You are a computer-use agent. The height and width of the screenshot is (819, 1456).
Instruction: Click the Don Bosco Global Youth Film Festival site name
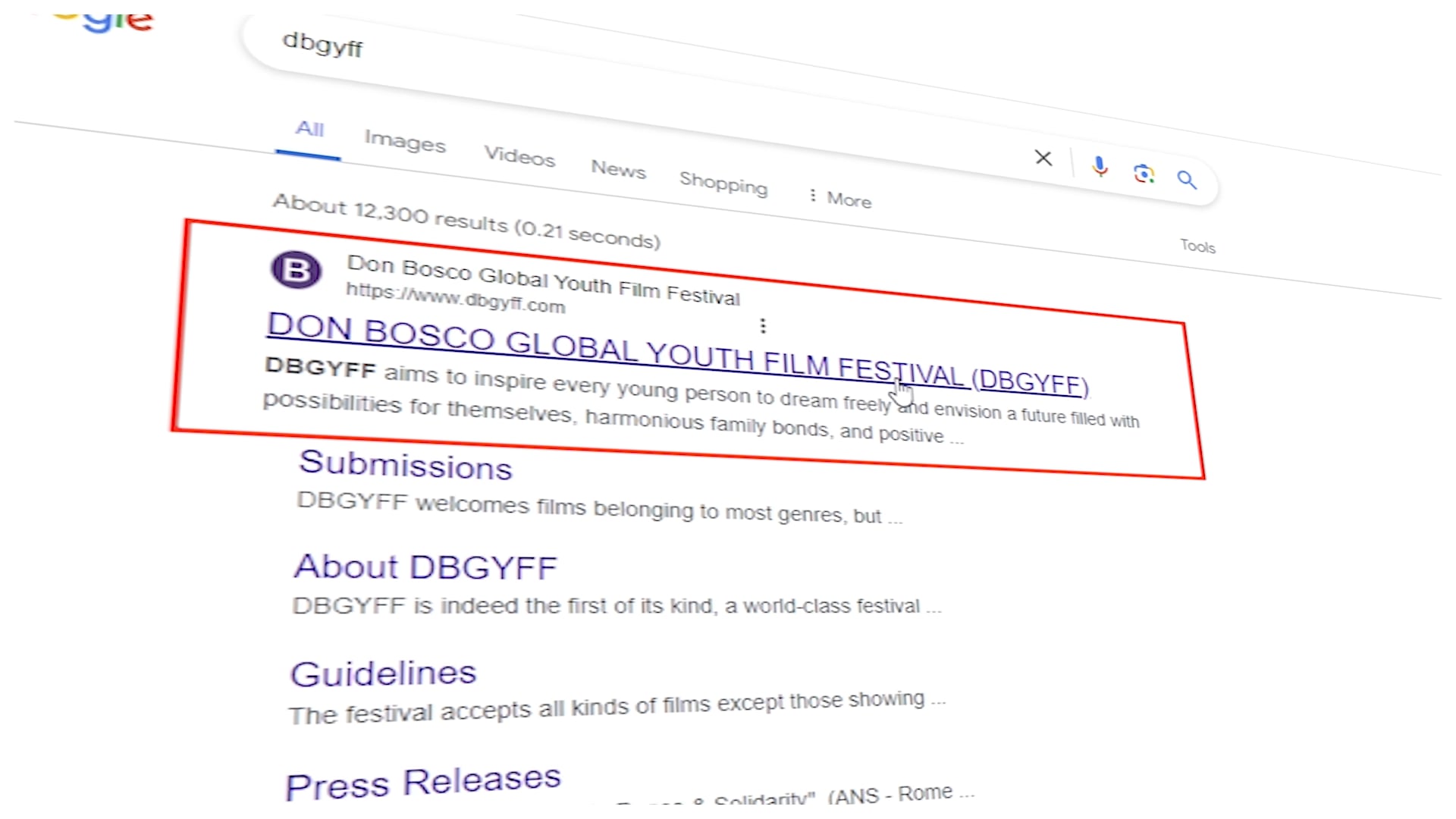pyautogui.click(x=543, y=280)
